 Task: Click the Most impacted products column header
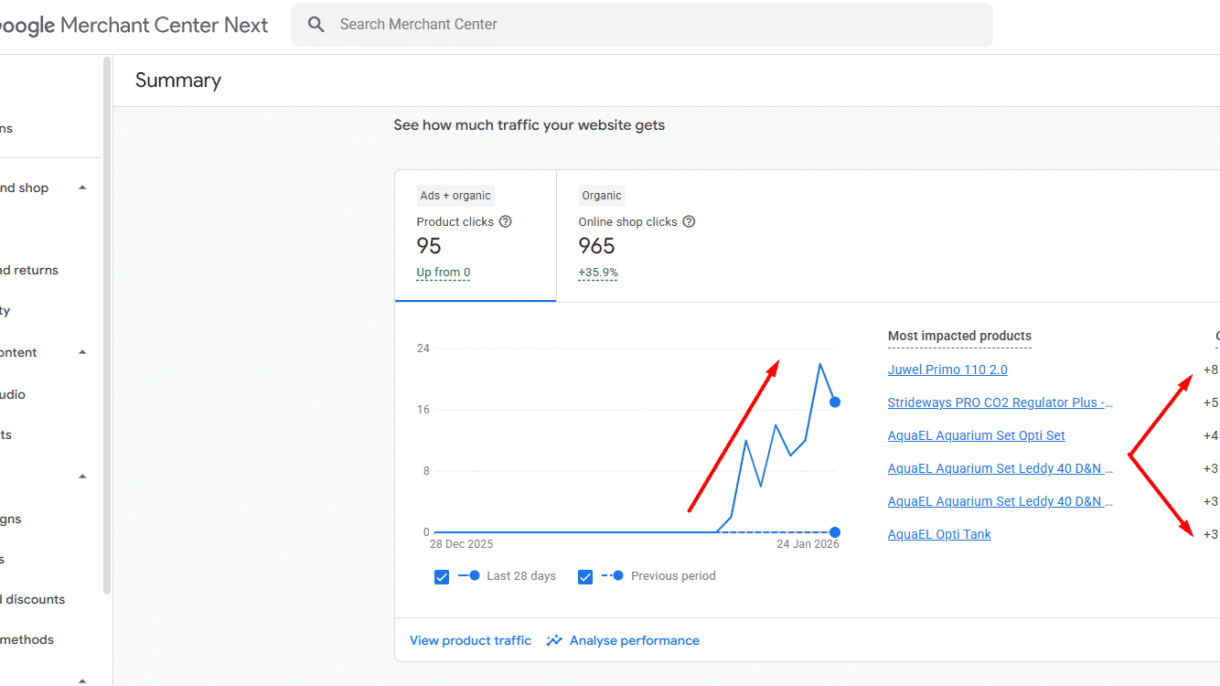[959, 336]
